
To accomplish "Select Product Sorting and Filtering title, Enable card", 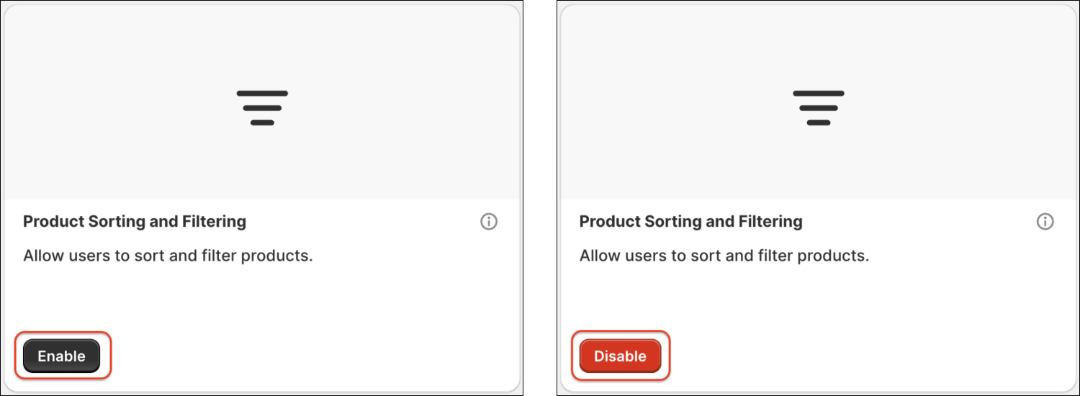I will click(134, 222).
